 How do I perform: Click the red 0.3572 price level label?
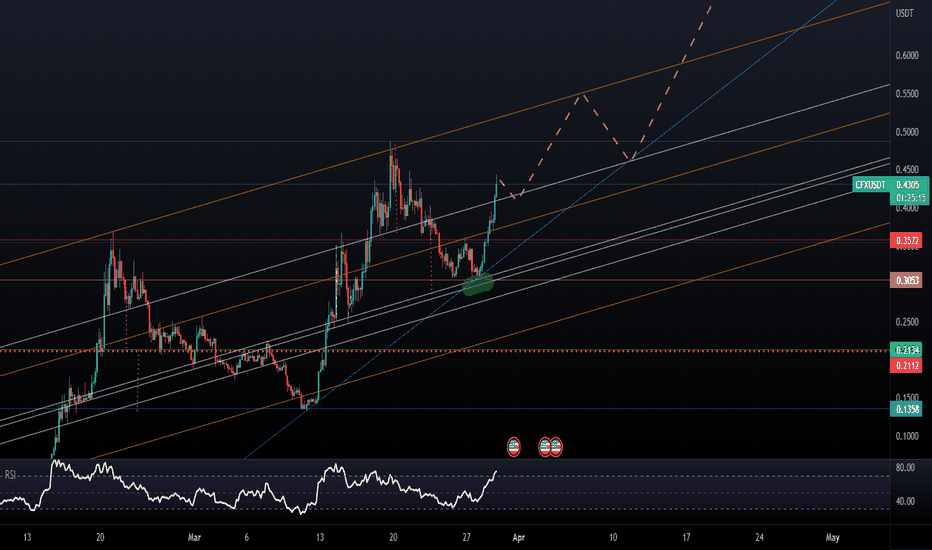(906, 241)
